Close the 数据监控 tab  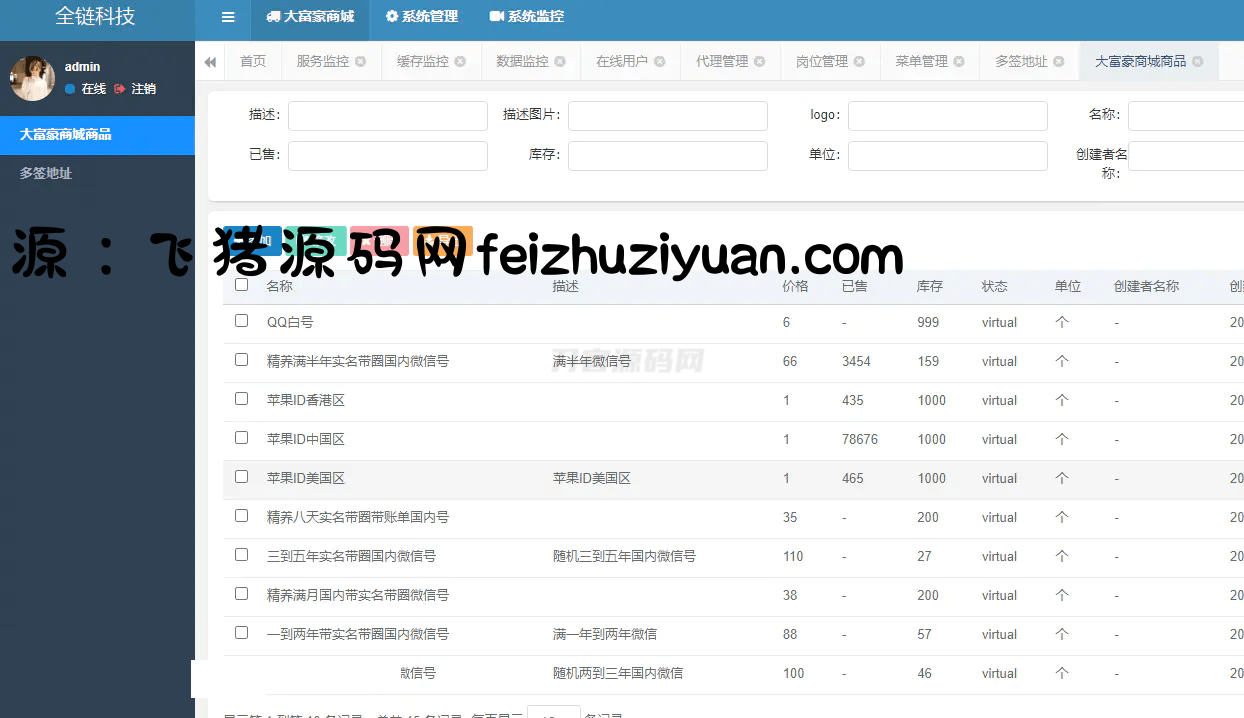(560, 62)
